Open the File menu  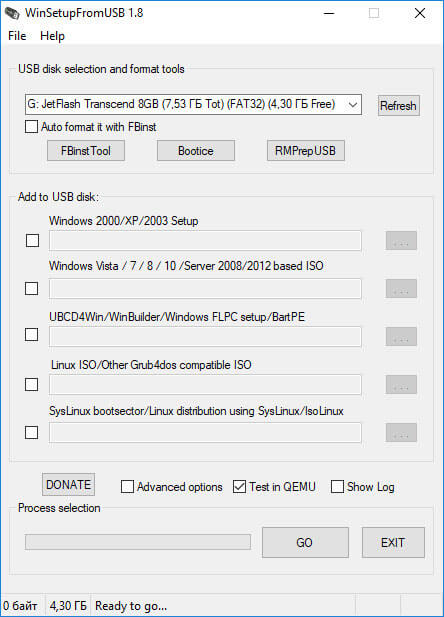point(17,36)
